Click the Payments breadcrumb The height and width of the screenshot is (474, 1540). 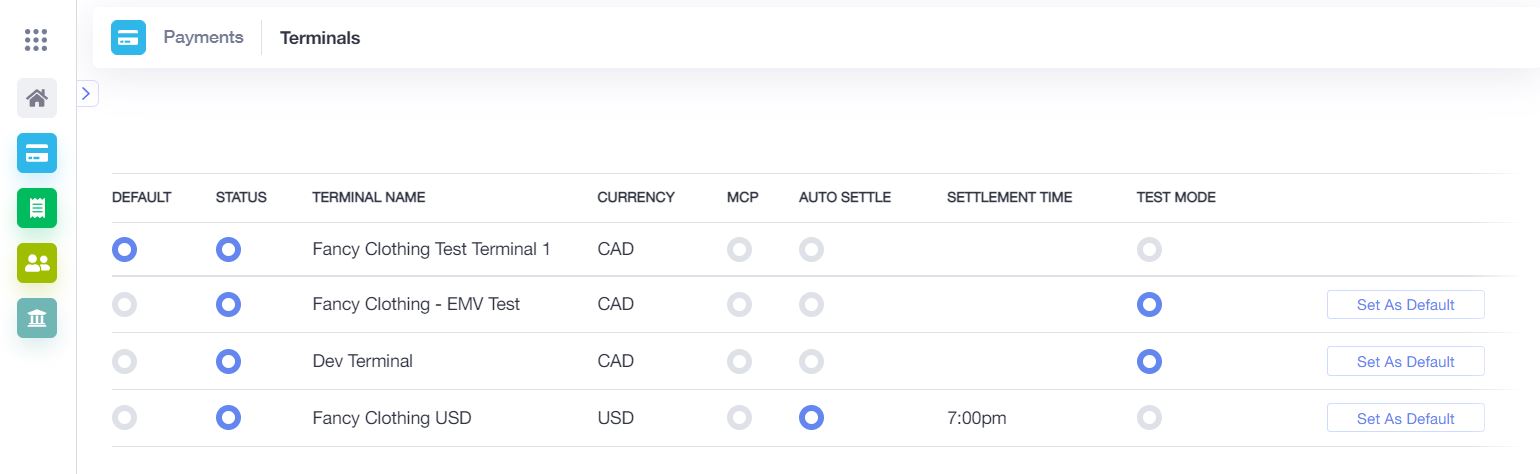(203, 37)
